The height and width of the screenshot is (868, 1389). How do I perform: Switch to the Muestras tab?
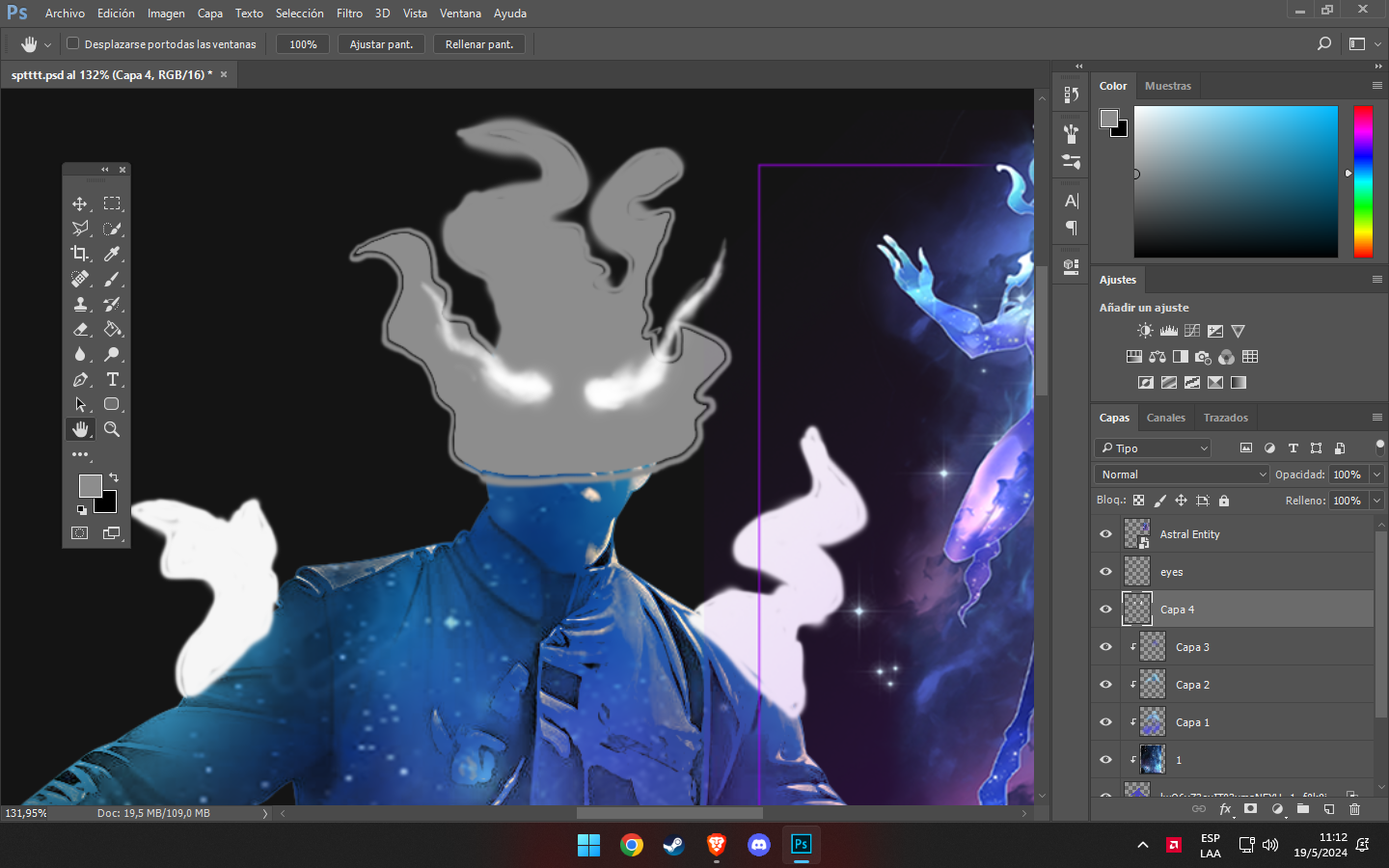[x=1168, y=86]
